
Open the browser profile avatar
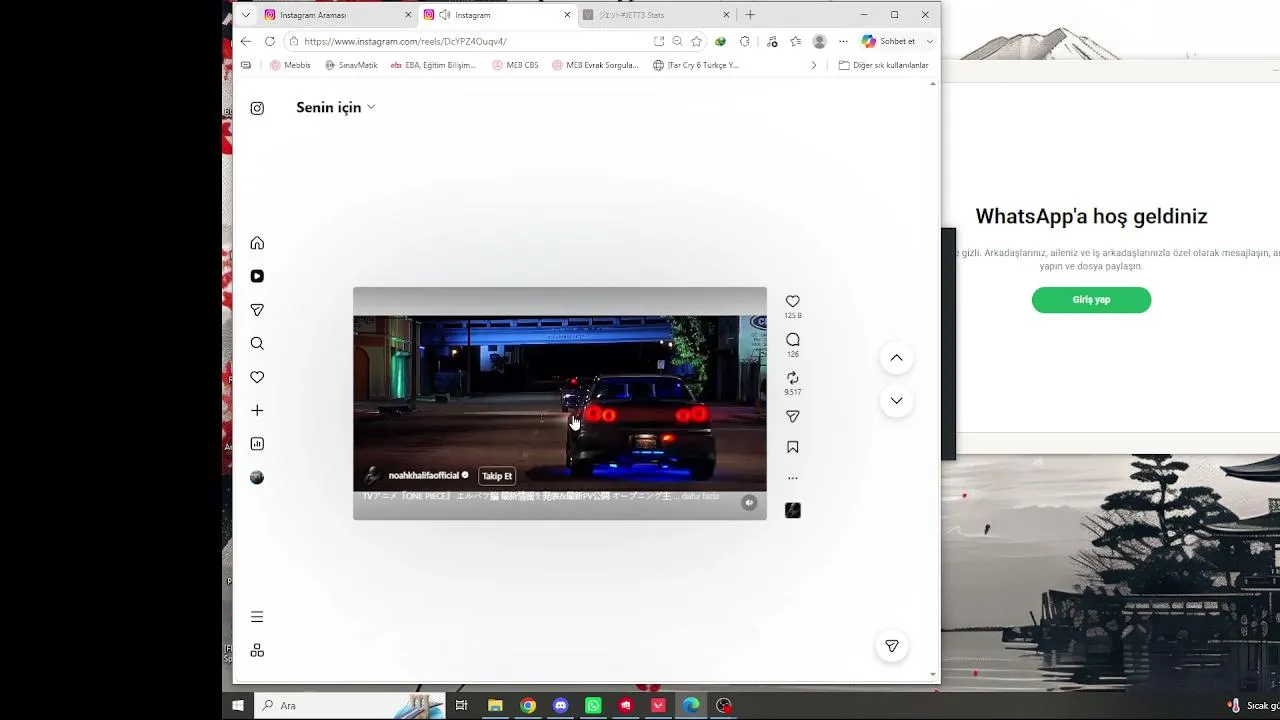click(x=820, y=41)
